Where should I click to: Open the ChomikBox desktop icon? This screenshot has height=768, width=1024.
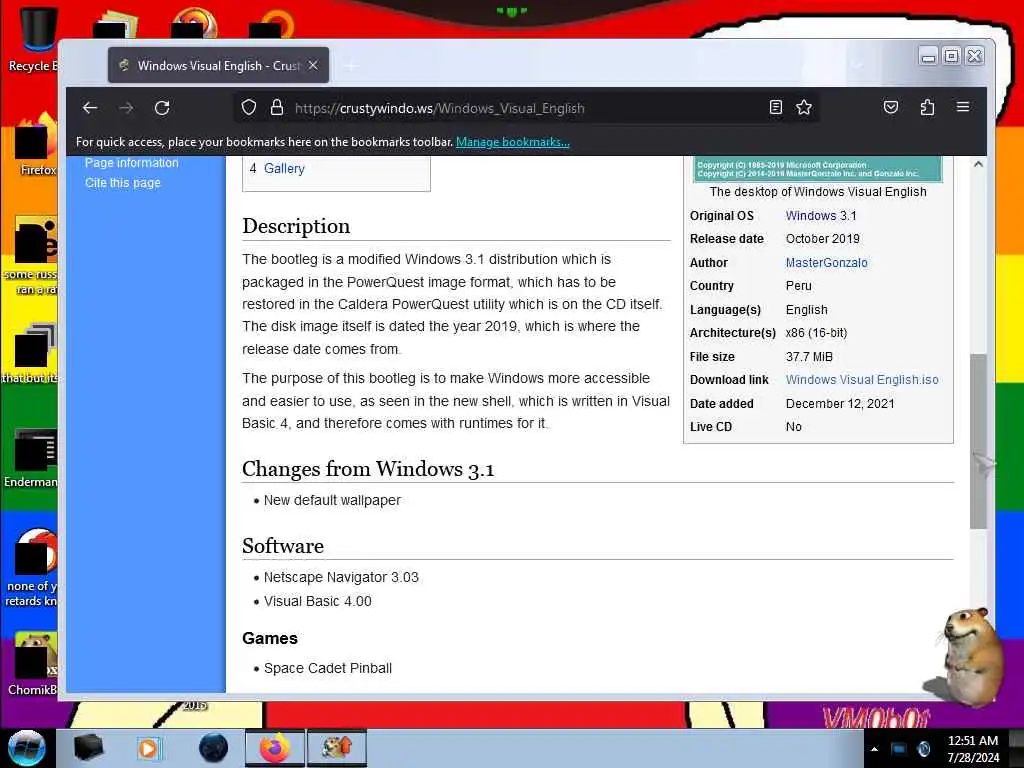(33, 665)
